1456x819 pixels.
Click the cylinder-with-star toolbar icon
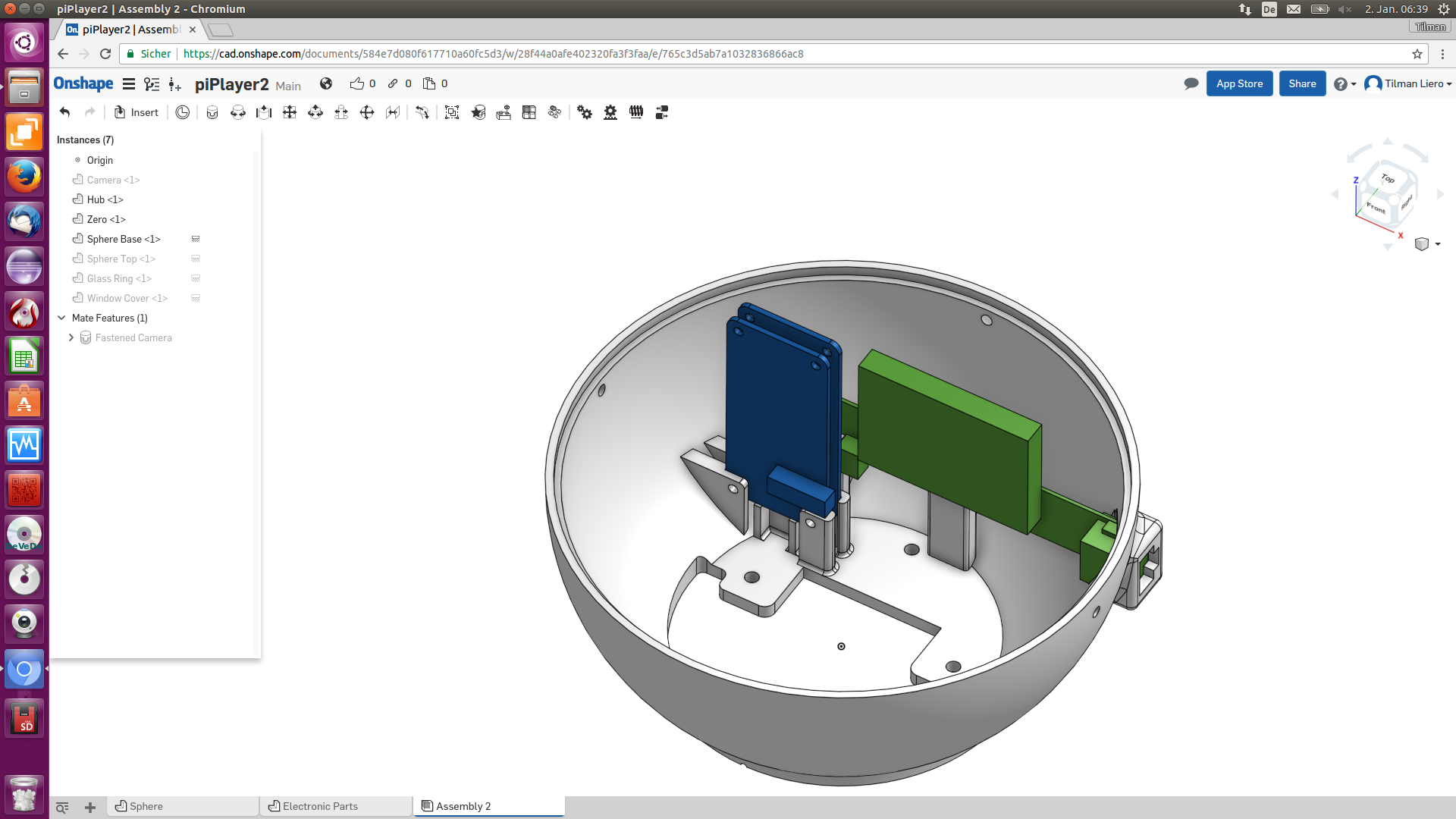coord(478,112)
